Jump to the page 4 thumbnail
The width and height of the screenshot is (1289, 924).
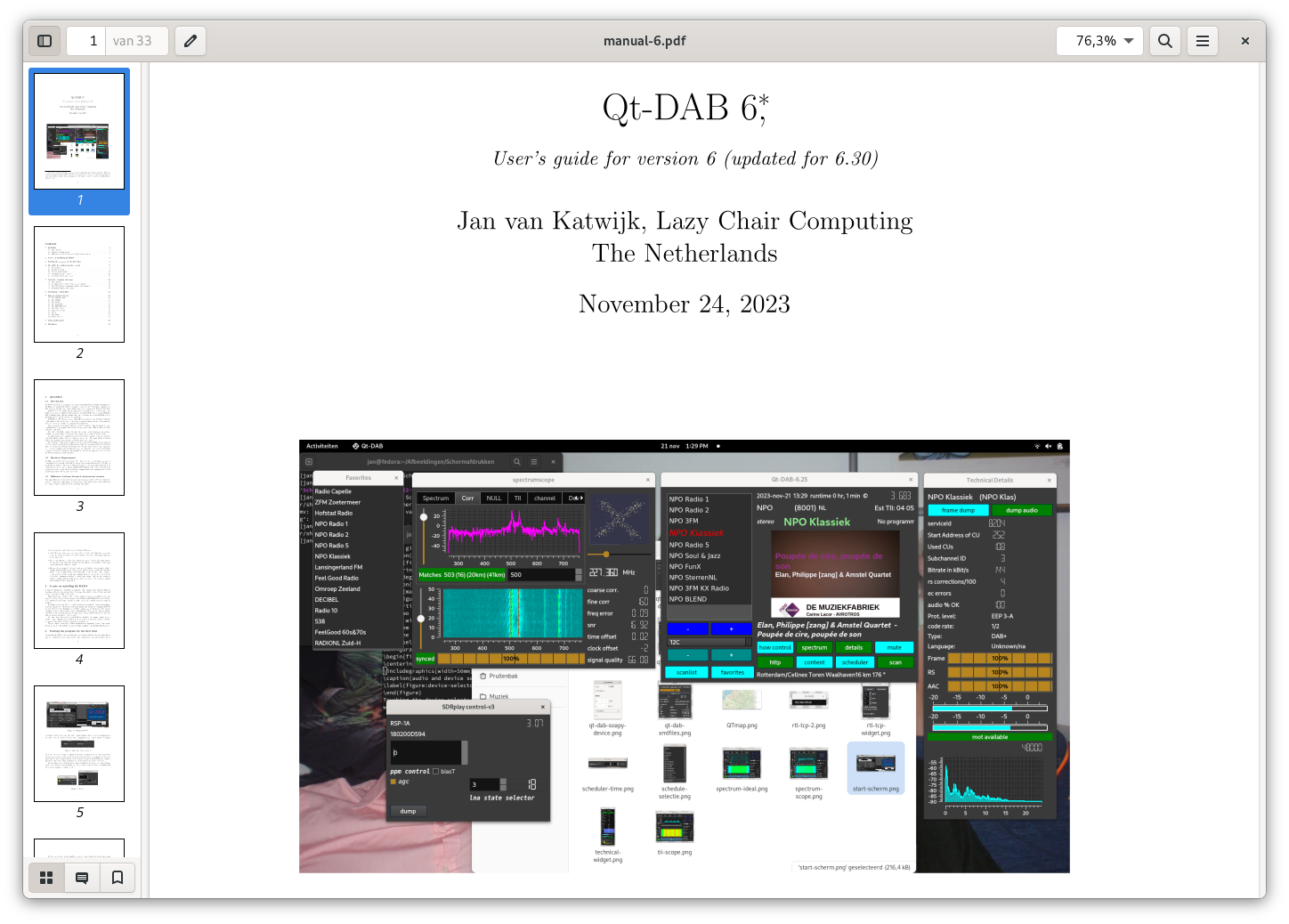(79, 590)
